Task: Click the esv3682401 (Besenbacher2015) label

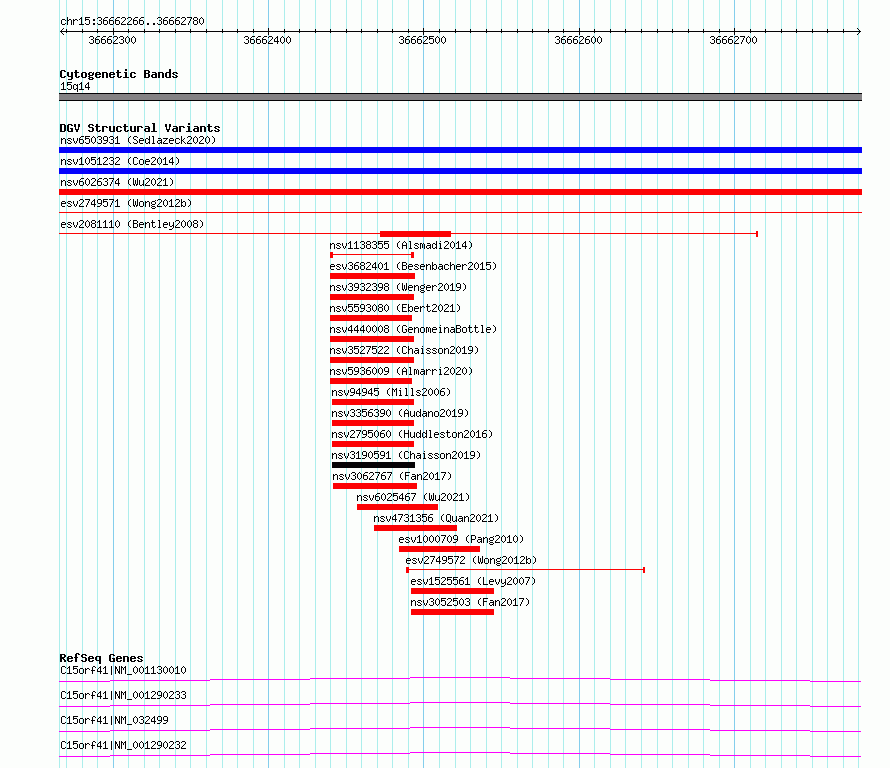Action: [x=413, y=266]
